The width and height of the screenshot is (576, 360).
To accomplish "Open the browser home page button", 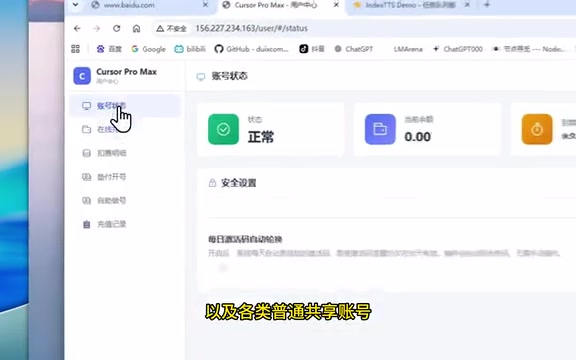I will (136, 28).
